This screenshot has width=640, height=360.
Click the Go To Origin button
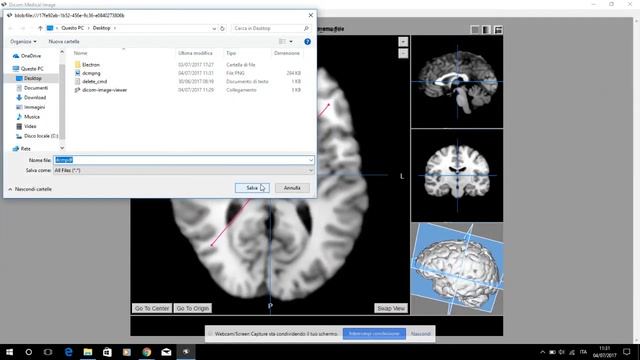[x=193, y=308]
